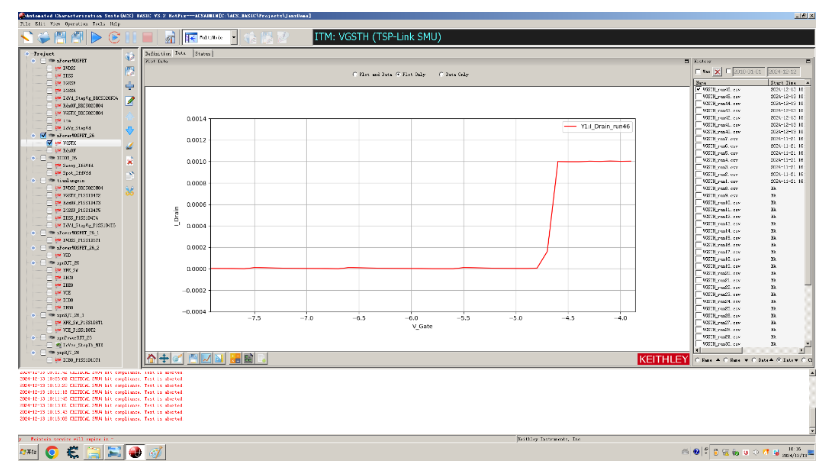Click the document-chart icon beside mode selector
The width and height of the screenshot is (824, 462).
click(x=170, y=37)
